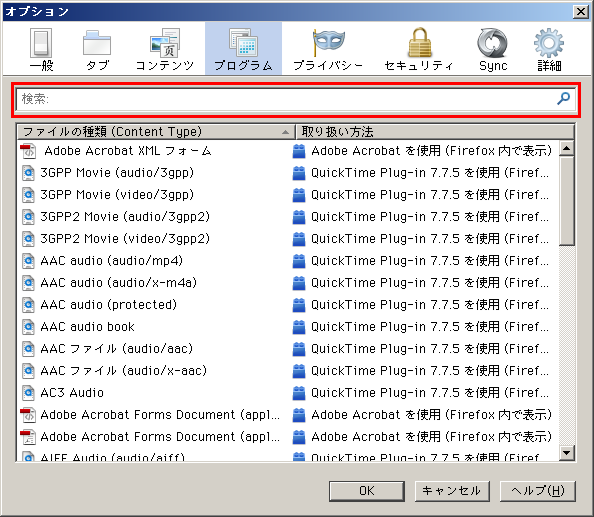Open help with ヘルプ(H) button
This screenshot has width=594, height=517.
pos(538,491)
